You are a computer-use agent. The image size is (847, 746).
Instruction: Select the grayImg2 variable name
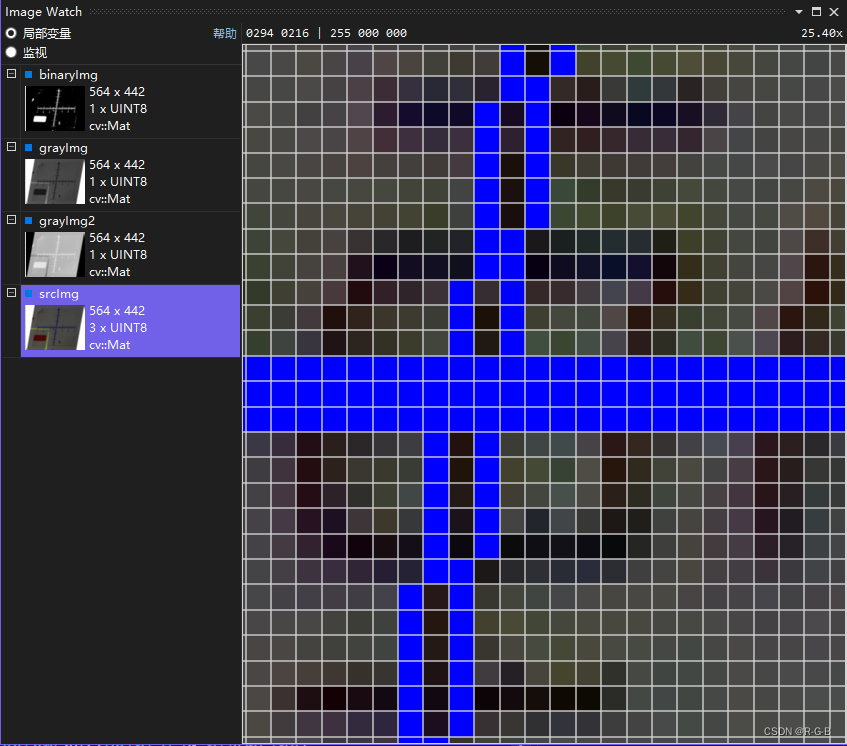[x=67, y=220]
